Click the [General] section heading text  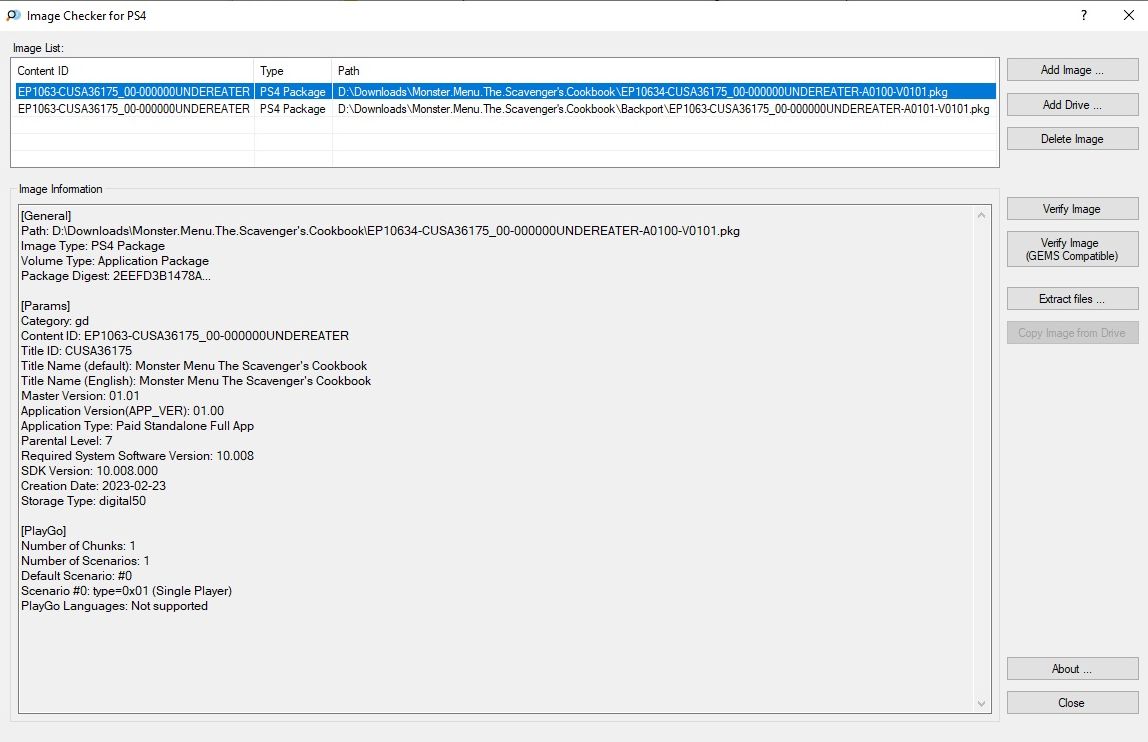(x=46, y=216)
